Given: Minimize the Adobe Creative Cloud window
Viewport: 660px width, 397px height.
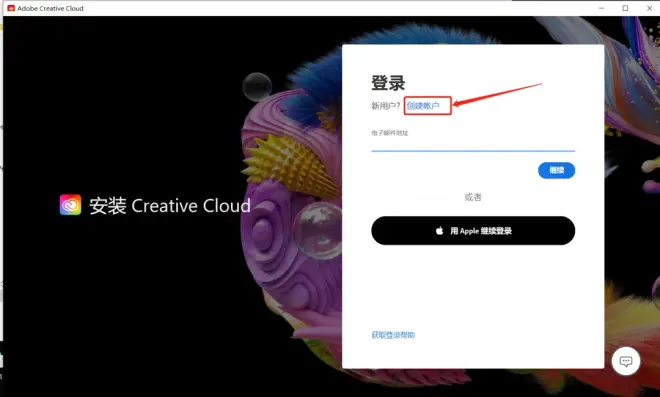Looking at the screenshot, I should tap(601, 8).
